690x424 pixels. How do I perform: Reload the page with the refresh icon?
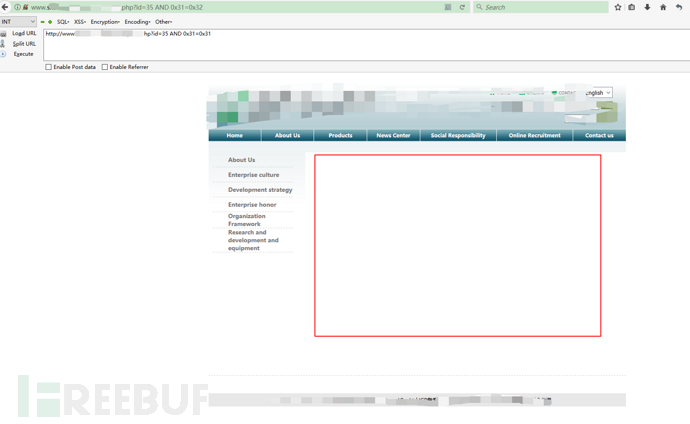[462, 7]
